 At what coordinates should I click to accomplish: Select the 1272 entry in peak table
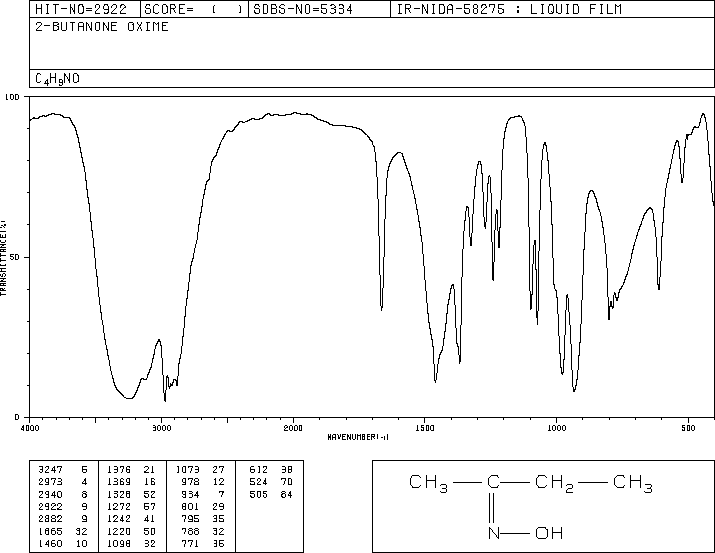tap(131, 507)
